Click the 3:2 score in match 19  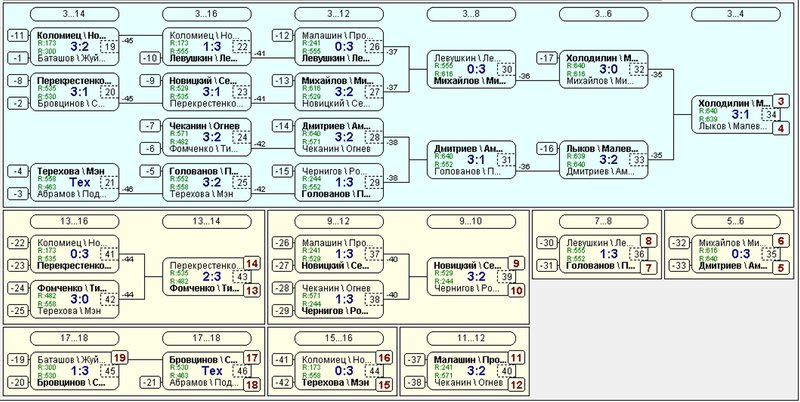tap(81, 47)
